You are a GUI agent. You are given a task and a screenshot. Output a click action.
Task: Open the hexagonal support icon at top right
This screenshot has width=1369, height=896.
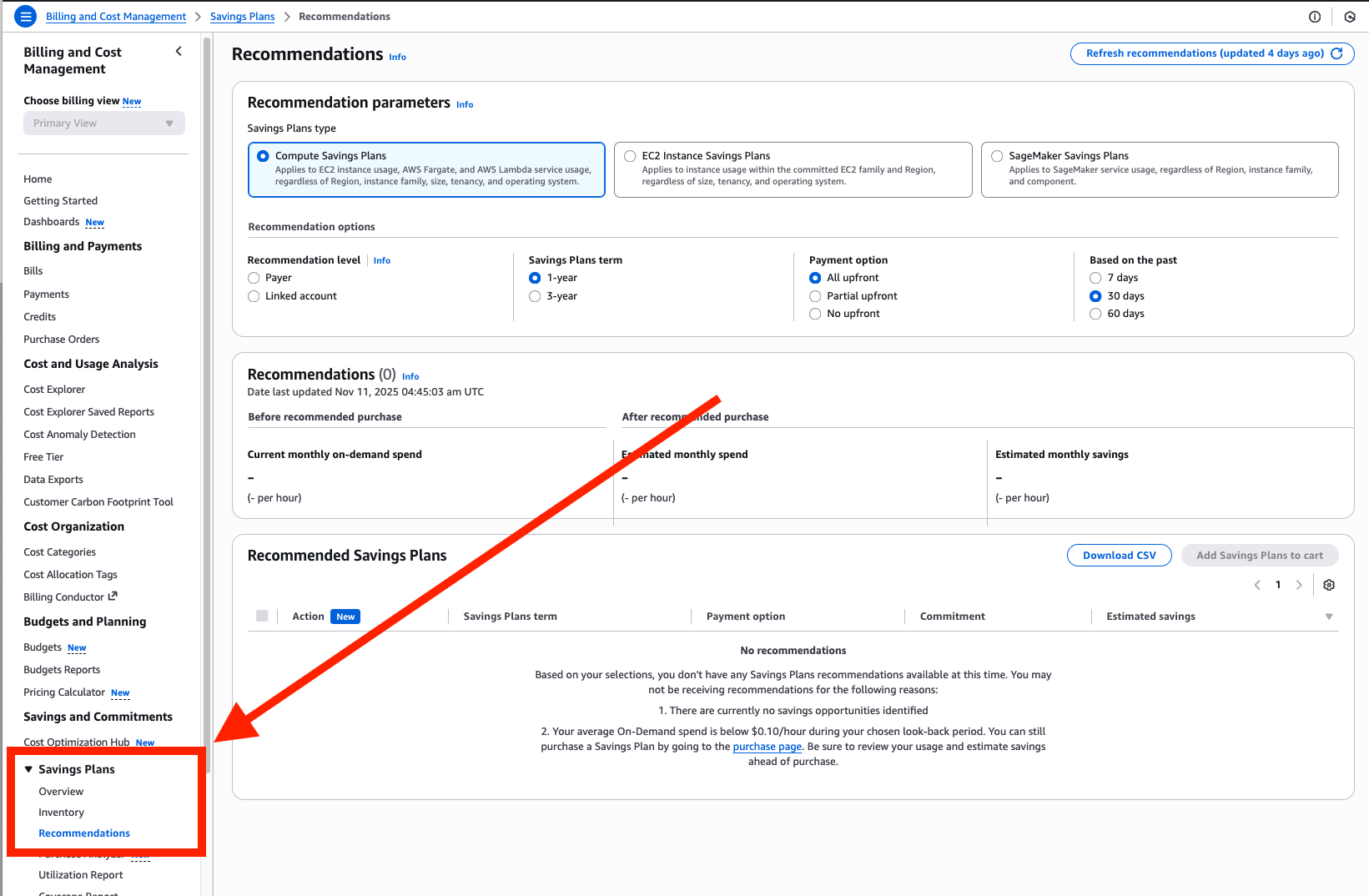point(1349,17)
